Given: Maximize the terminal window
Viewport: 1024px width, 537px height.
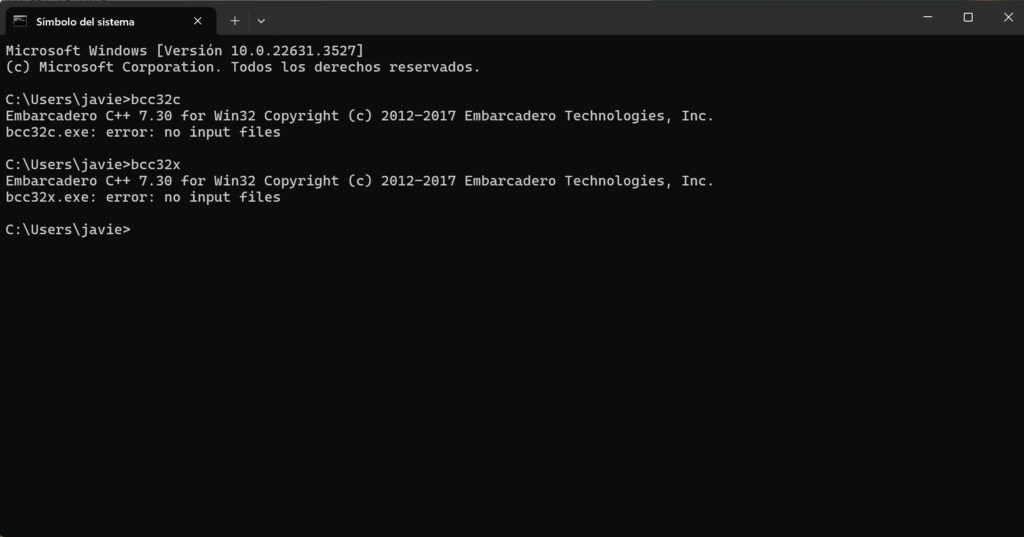Looking at the screenshot, I should (x=968, y=18).
